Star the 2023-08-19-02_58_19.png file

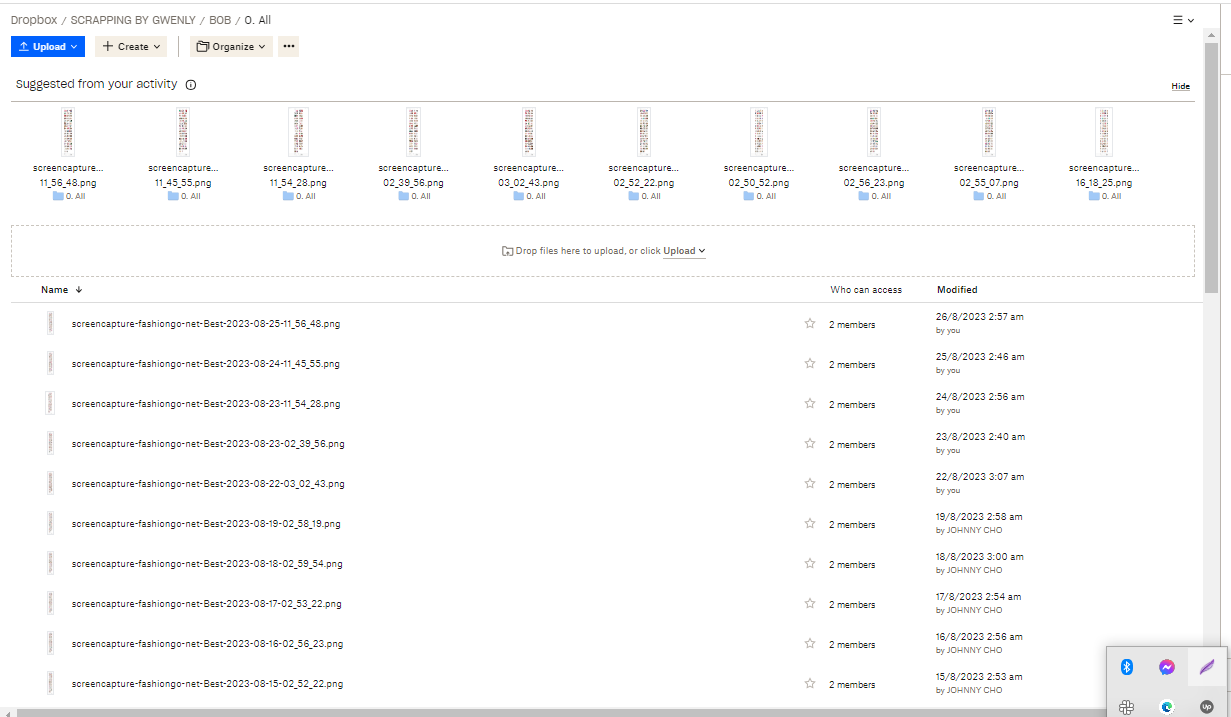pos(810,524)
